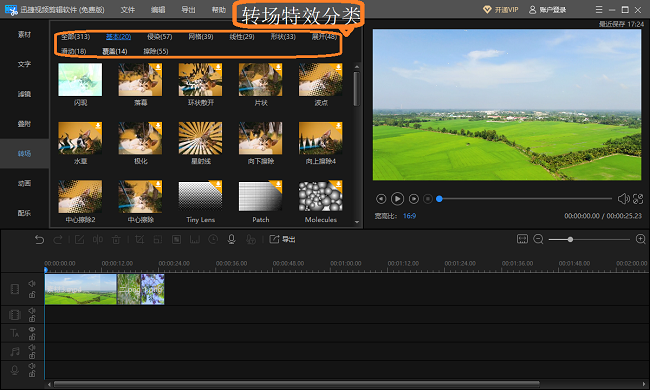Select the 形状(33) category link
The image size is (650, 390).
pos(283,37)
